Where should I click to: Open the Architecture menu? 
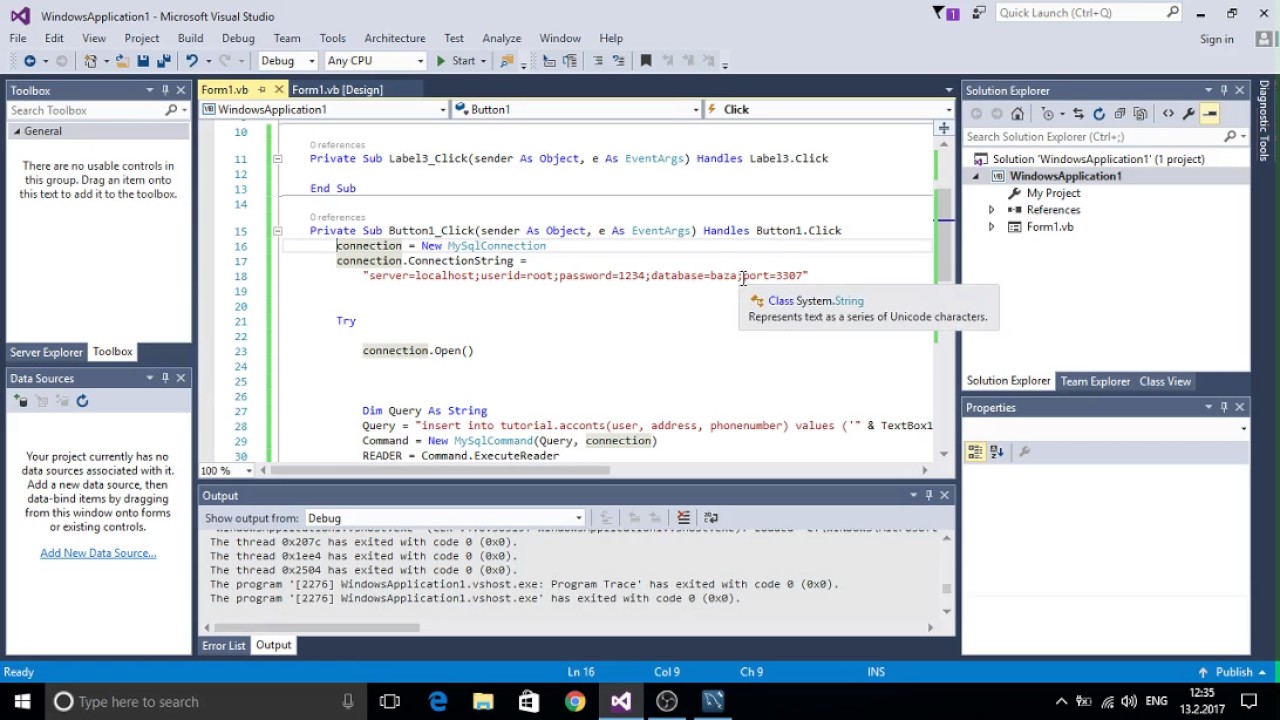[395, 38]
